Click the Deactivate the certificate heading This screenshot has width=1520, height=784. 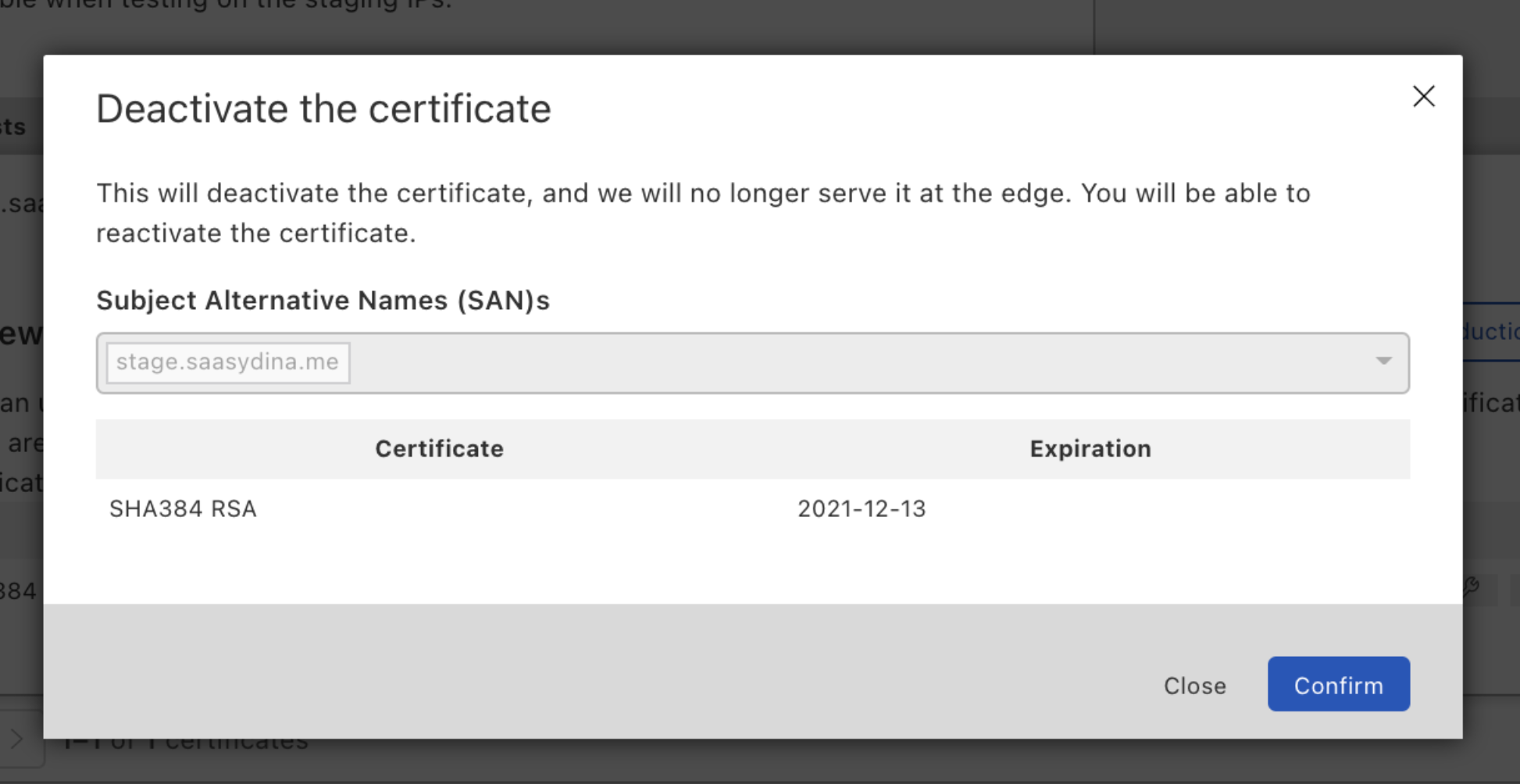point(323,109)
